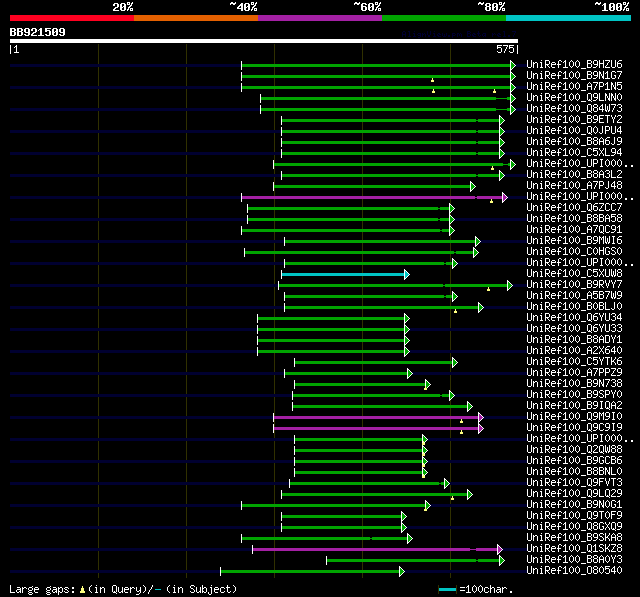Screen dimensions: 640x597
Task: Open subject UniRef100_C0HGS0
Action: click(574, 252)
